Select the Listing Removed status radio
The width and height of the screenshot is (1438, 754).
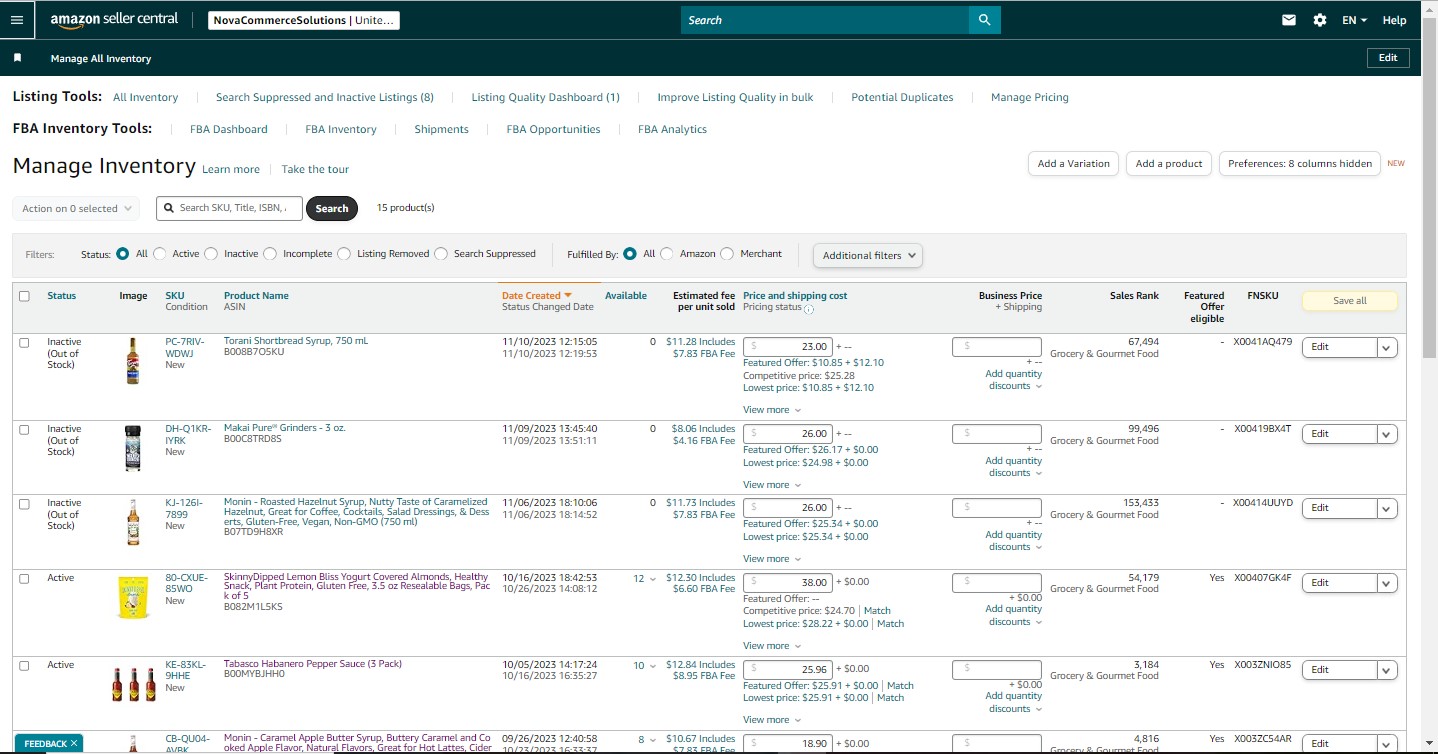point(344,254)
